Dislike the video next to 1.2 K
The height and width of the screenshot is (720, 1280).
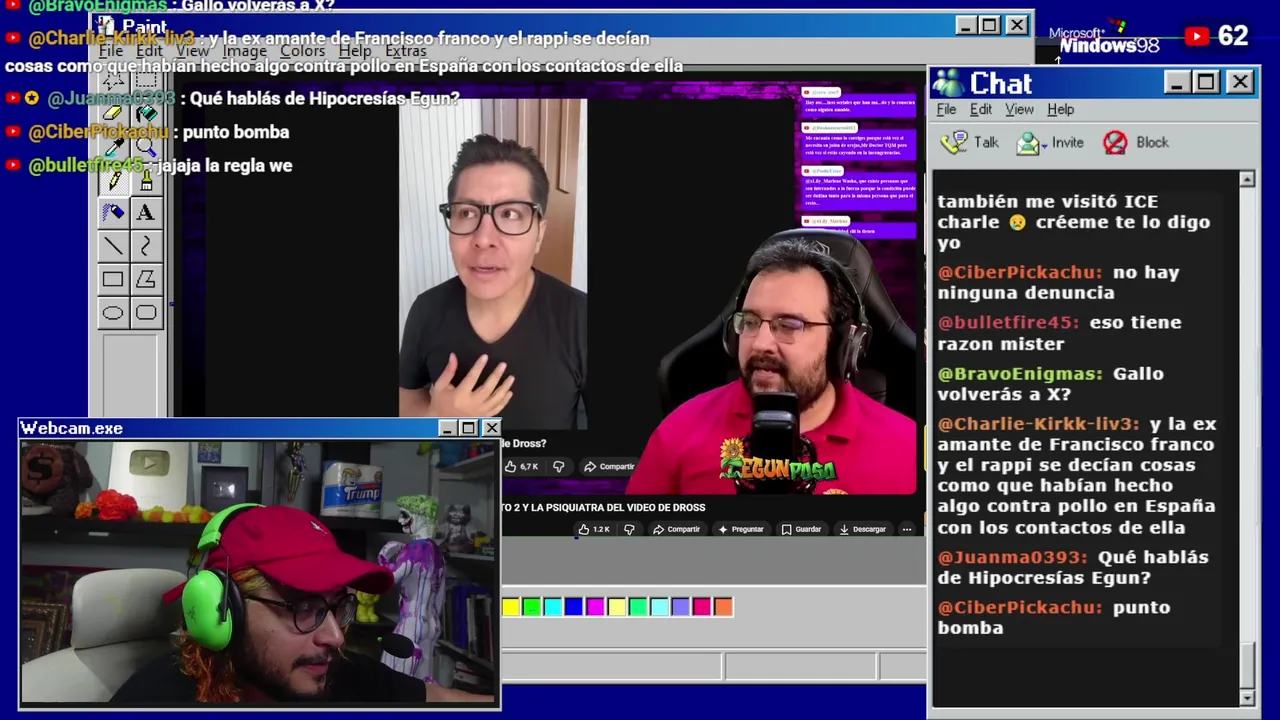[x=629, y=529]
